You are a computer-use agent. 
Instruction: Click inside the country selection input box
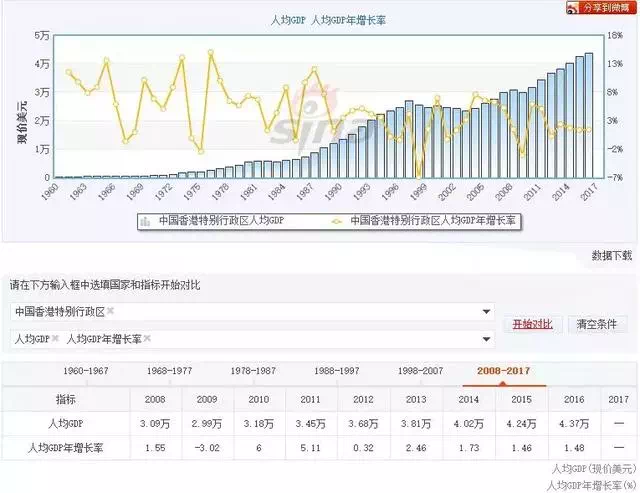pos(252,312)
